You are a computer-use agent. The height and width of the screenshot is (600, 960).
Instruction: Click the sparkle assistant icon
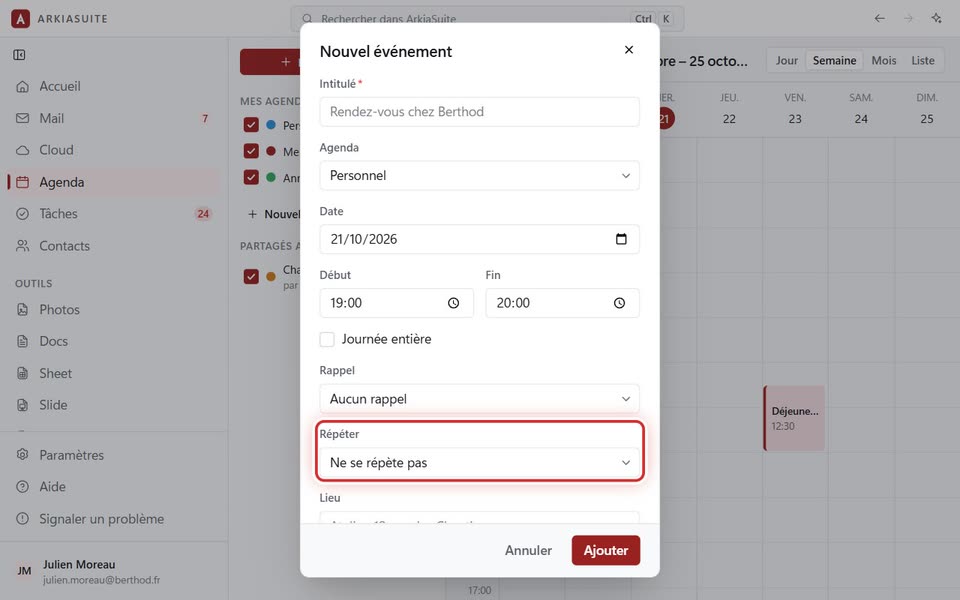[x=936, y=18]
